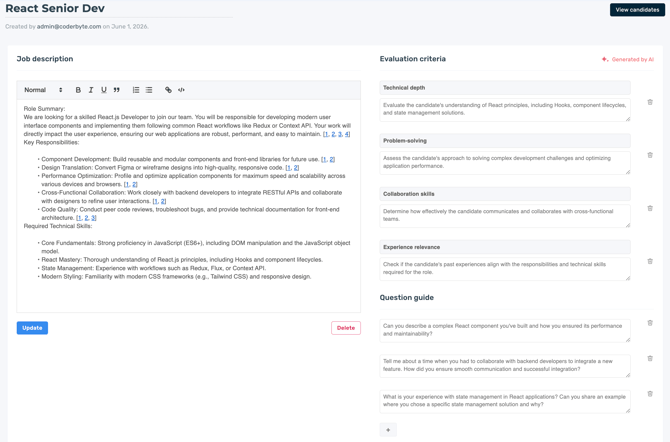Image resolution: width=670 pixels, height=442 pixels.
Task: Delete the Technical depth criterion
Action: pos(650,102)
